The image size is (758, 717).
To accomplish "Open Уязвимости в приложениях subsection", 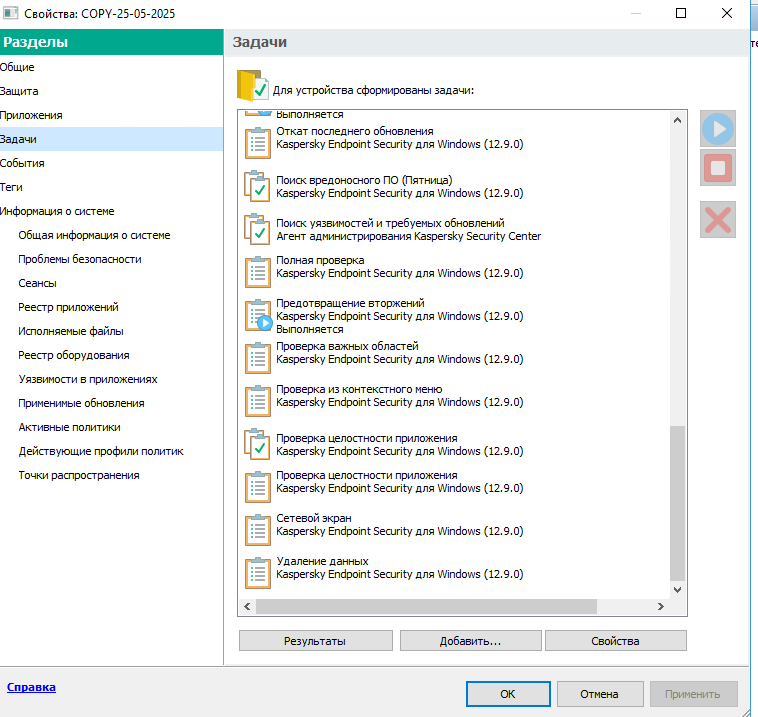I will 87,379.
